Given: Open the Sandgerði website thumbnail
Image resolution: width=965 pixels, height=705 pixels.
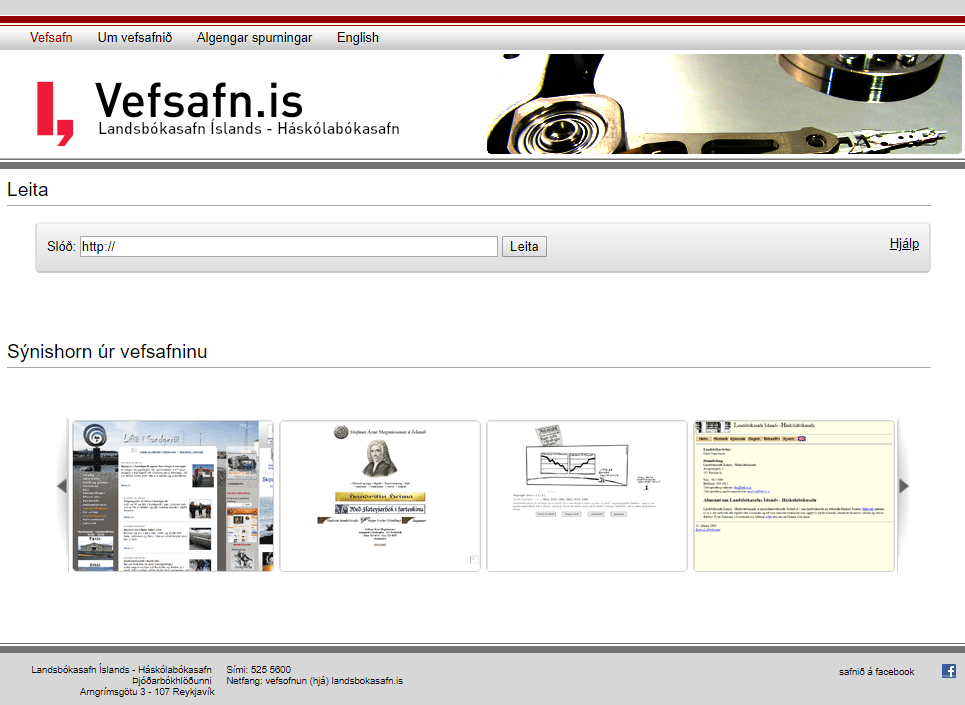Looking at the screenshot, I should click(173, 496).
